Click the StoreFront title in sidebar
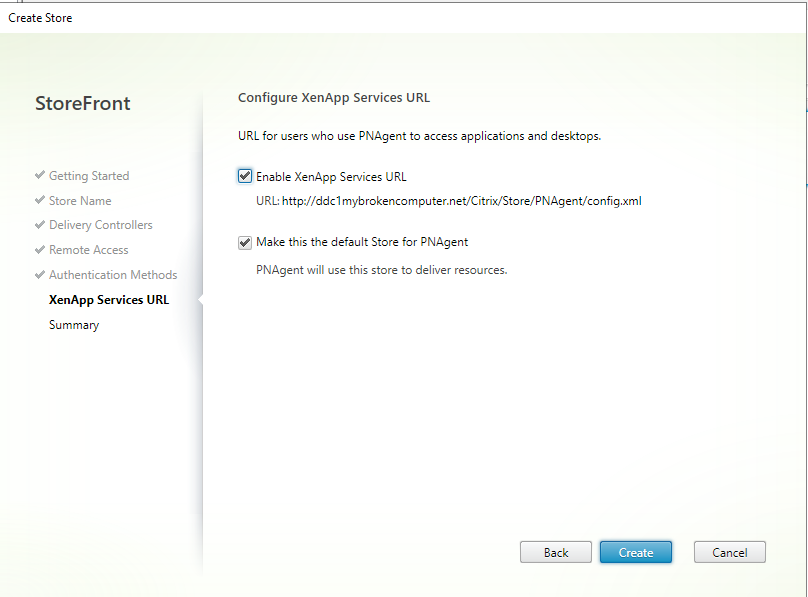This screenshot has height=597, width=808. [83, 104]
